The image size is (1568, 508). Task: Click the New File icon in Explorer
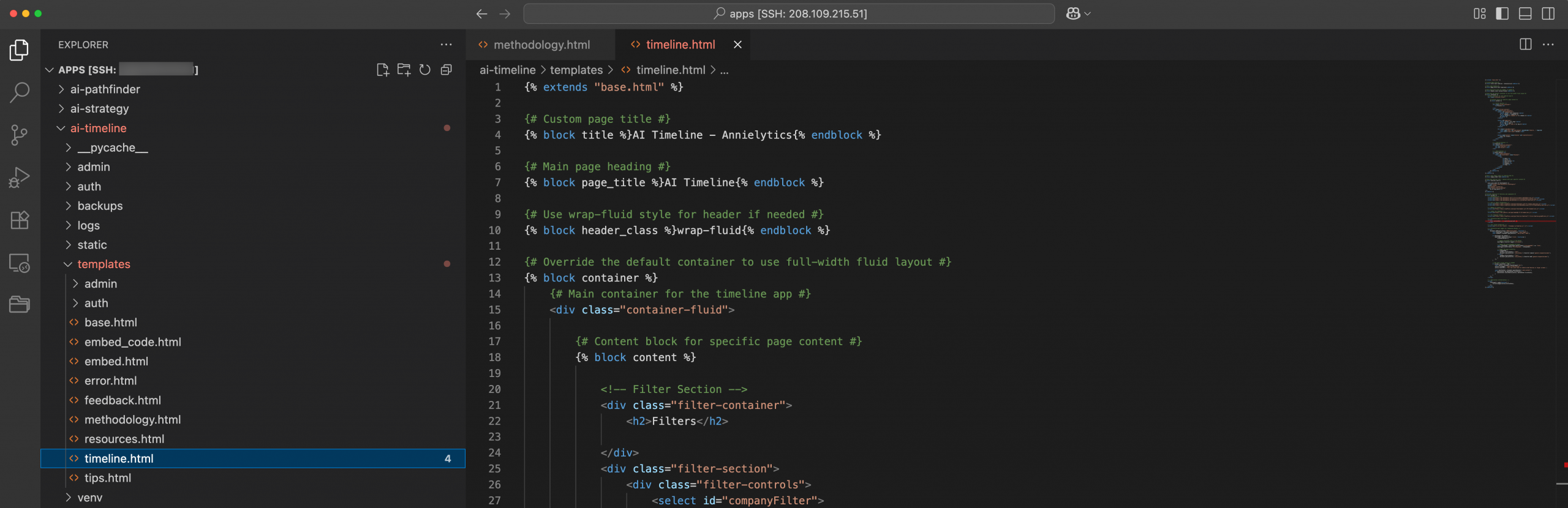coord(382,70)
